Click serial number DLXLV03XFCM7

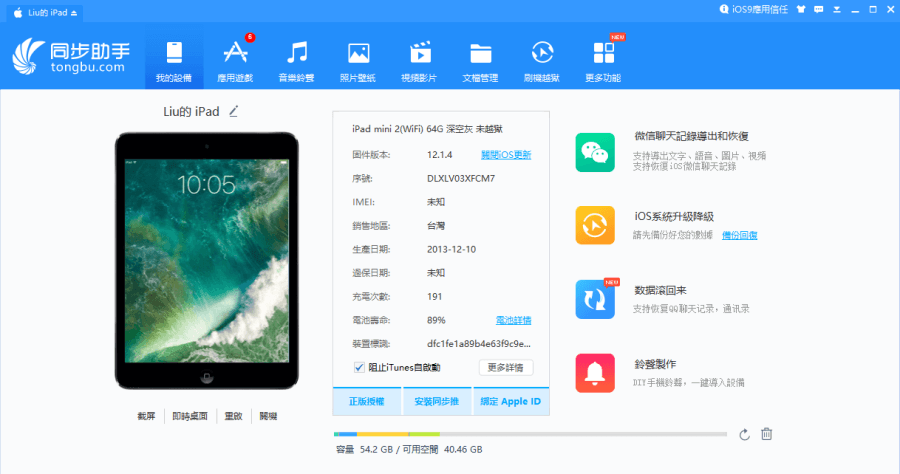[x=461, y=178]
